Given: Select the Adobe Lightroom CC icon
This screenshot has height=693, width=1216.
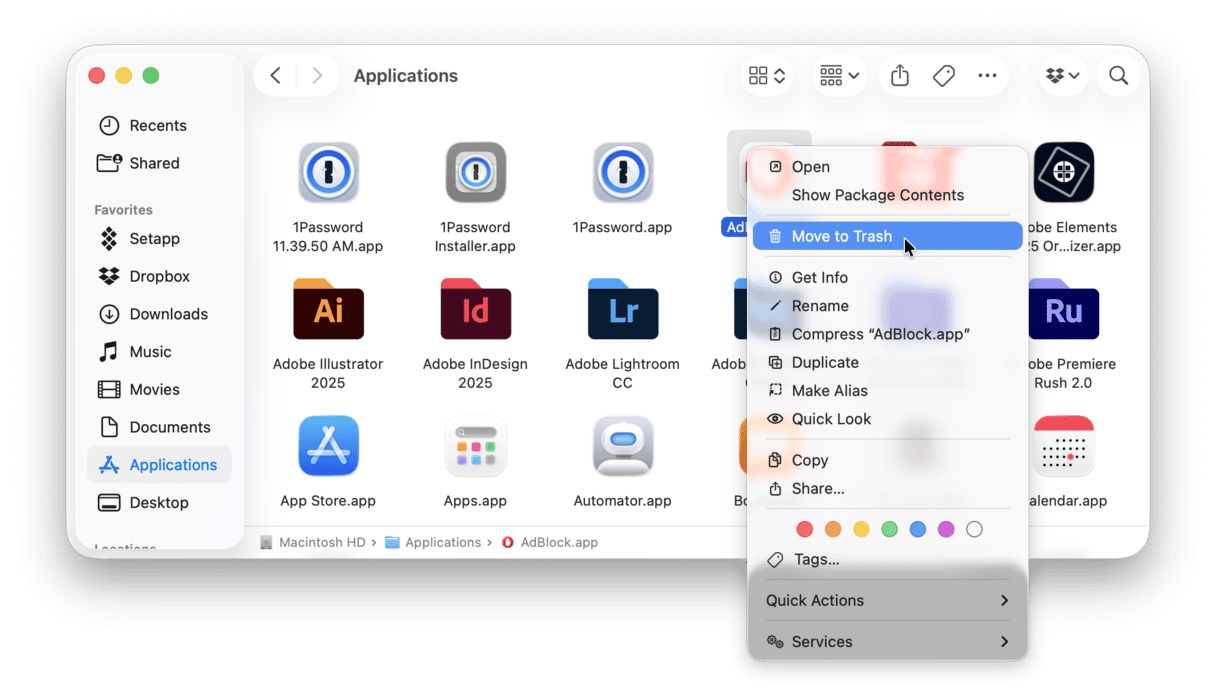Looking at the screenshot, I should pyautogui.click(x=622, y=310).
